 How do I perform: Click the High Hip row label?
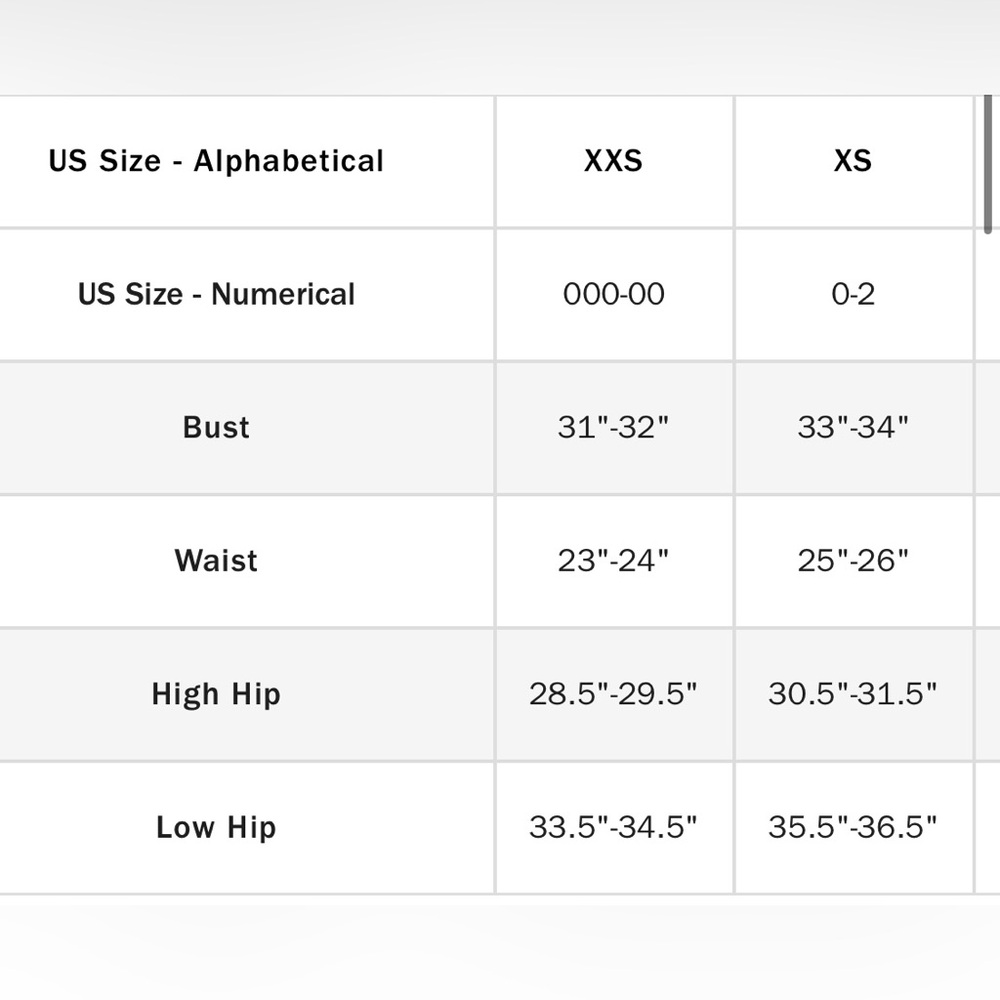coord(216,694)
